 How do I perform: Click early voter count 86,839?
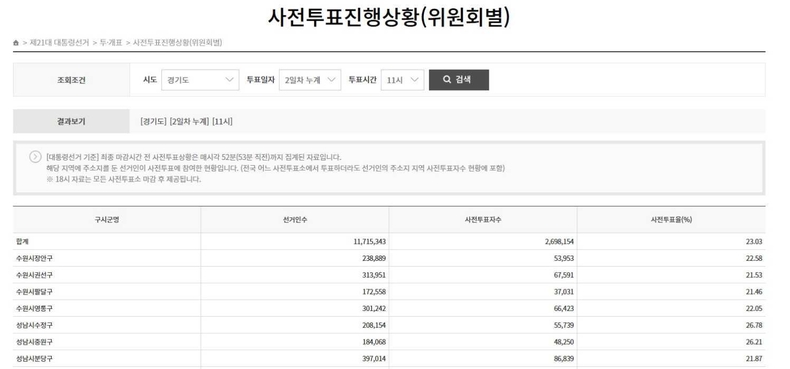(x=564, y=359)
